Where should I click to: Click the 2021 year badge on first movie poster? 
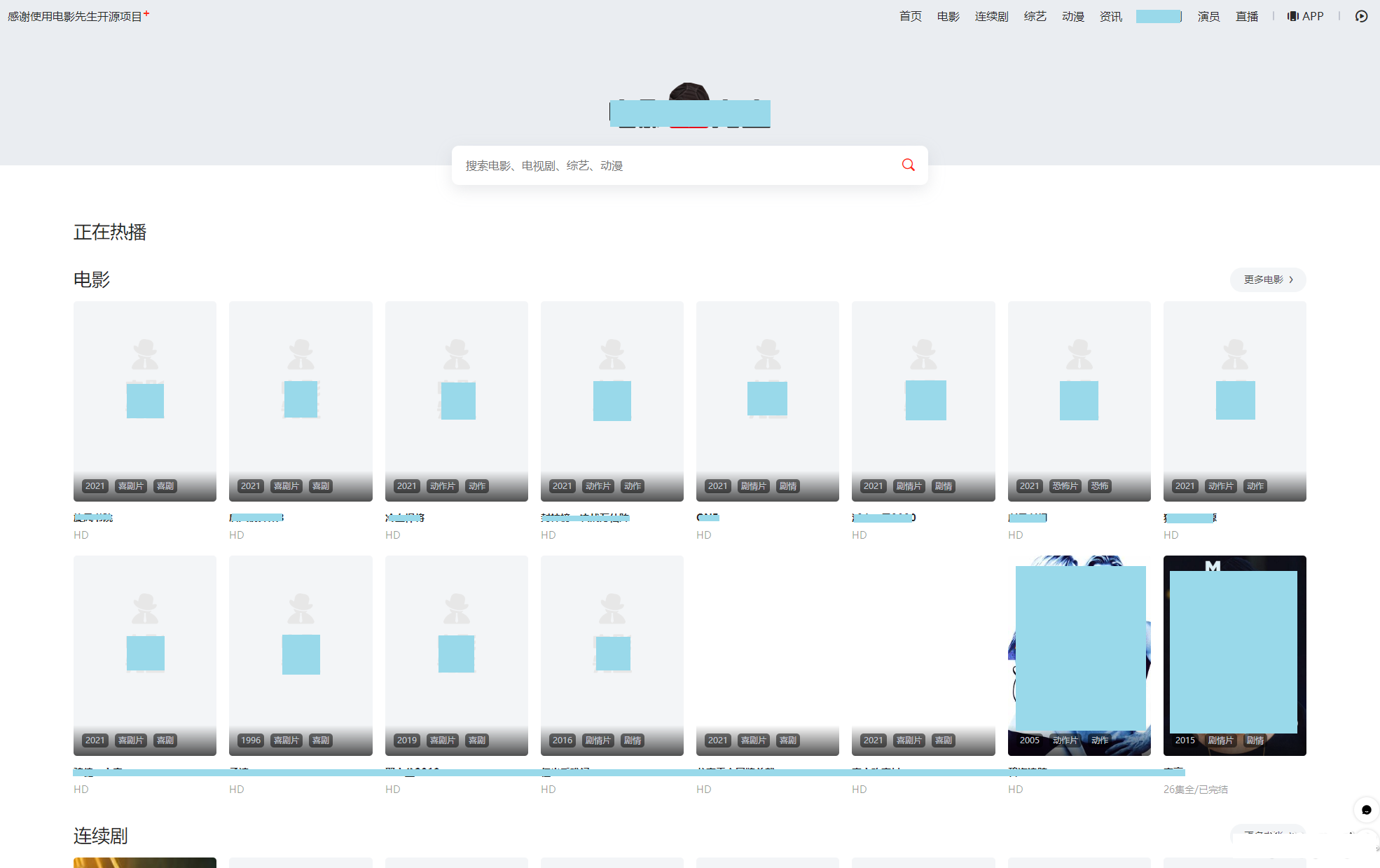pyautogui.click(x=95, y=485)
